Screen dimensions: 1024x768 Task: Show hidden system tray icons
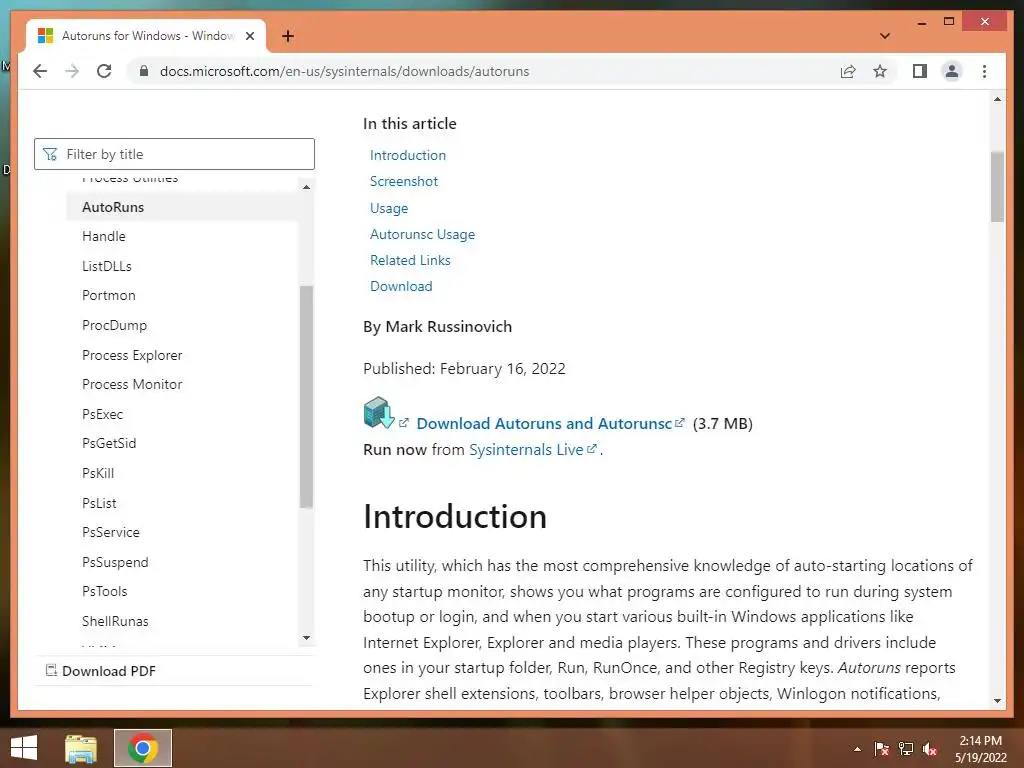click(857, 749)
